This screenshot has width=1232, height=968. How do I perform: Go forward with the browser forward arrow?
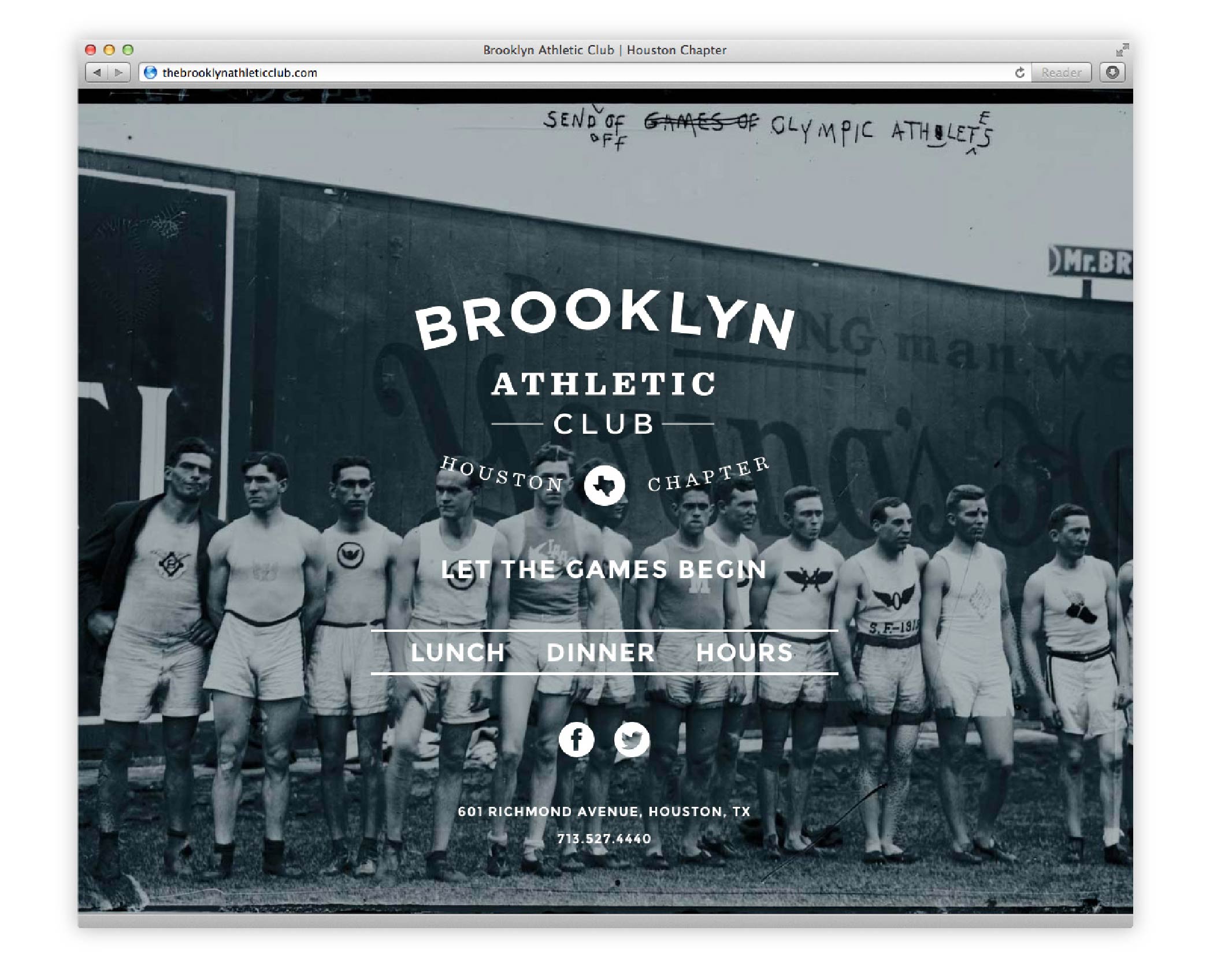click(x=118, y=72)
